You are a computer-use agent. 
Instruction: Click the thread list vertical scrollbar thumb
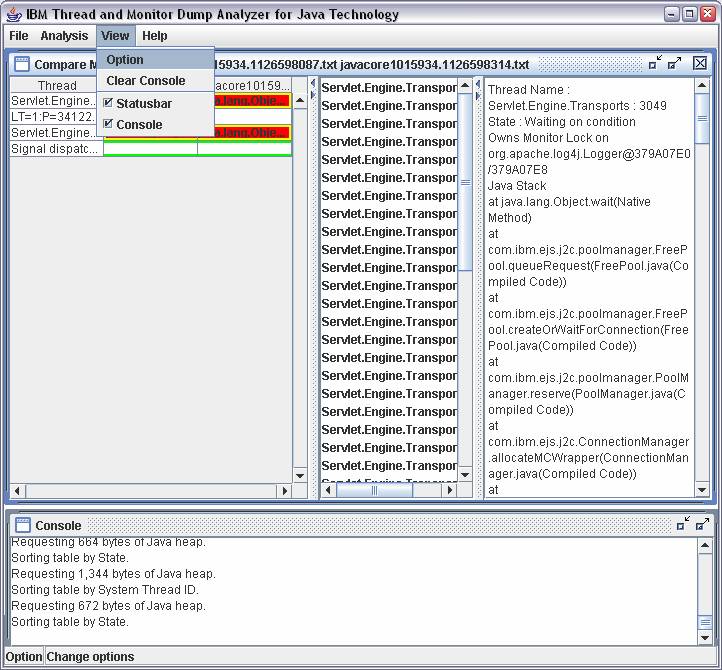click(x=465, y=182)
